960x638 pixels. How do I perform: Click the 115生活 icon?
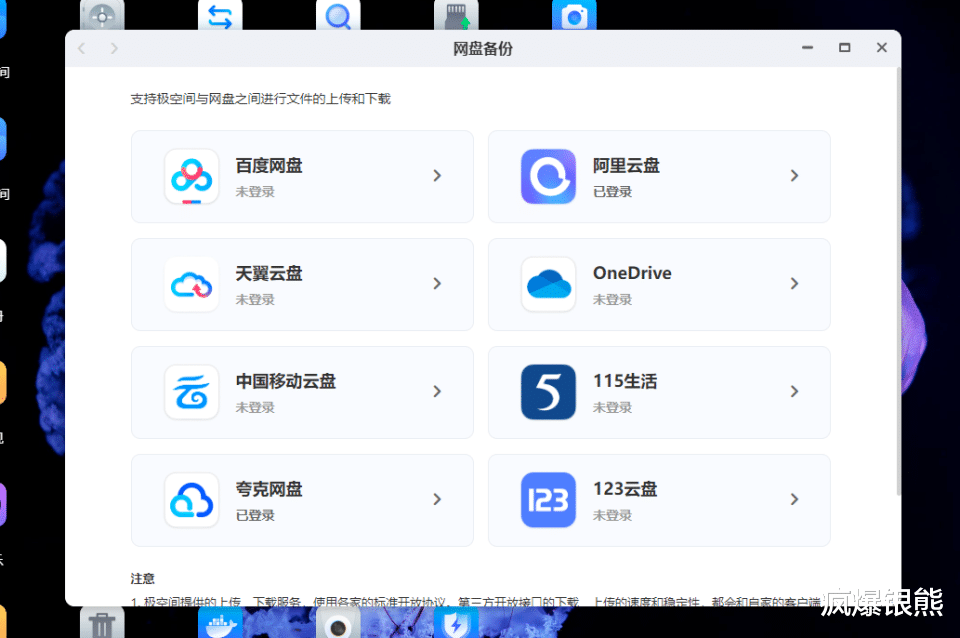coord(548,392)
